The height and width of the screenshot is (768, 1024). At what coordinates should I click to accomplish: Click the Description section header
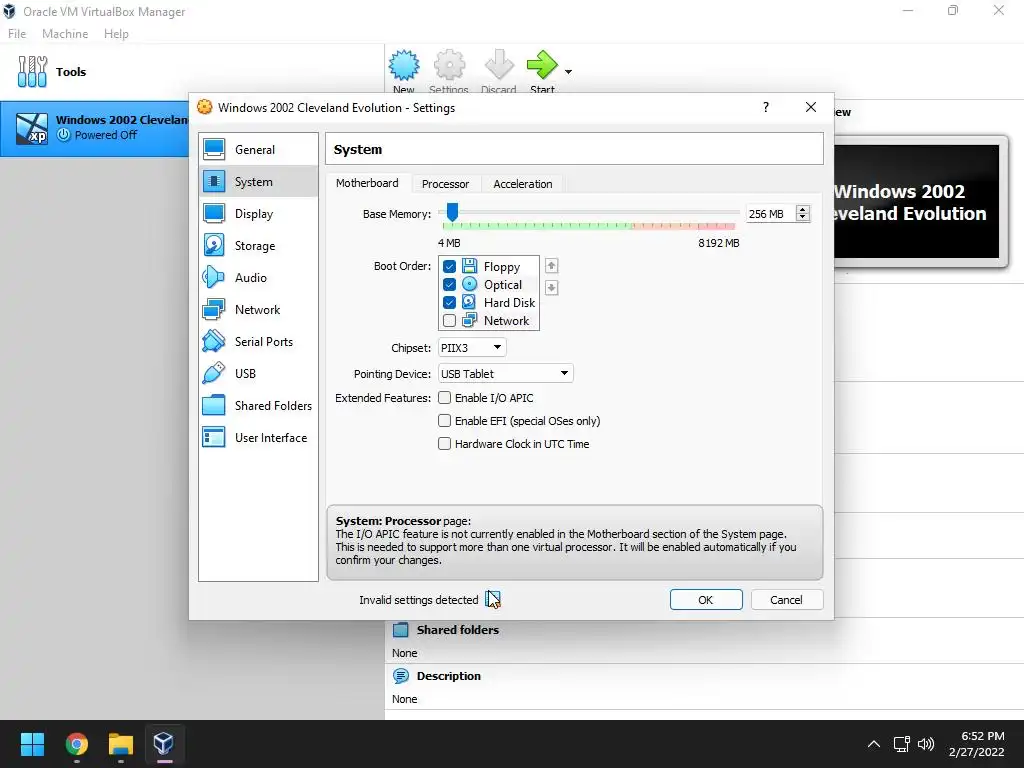click(x=448, y=676)
